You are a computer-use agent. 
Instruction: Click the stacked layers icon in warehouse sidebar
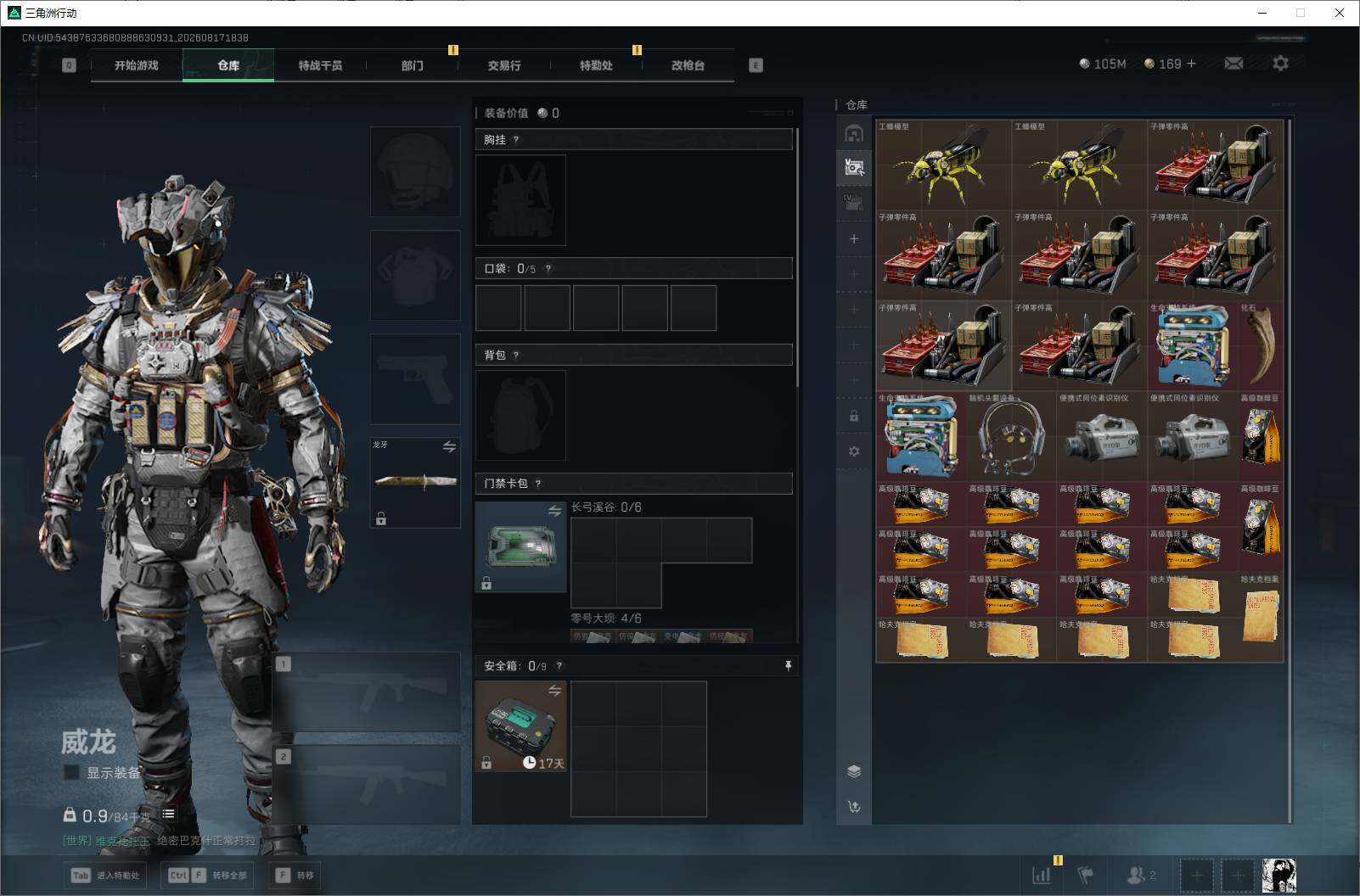[x=854, y=771]
